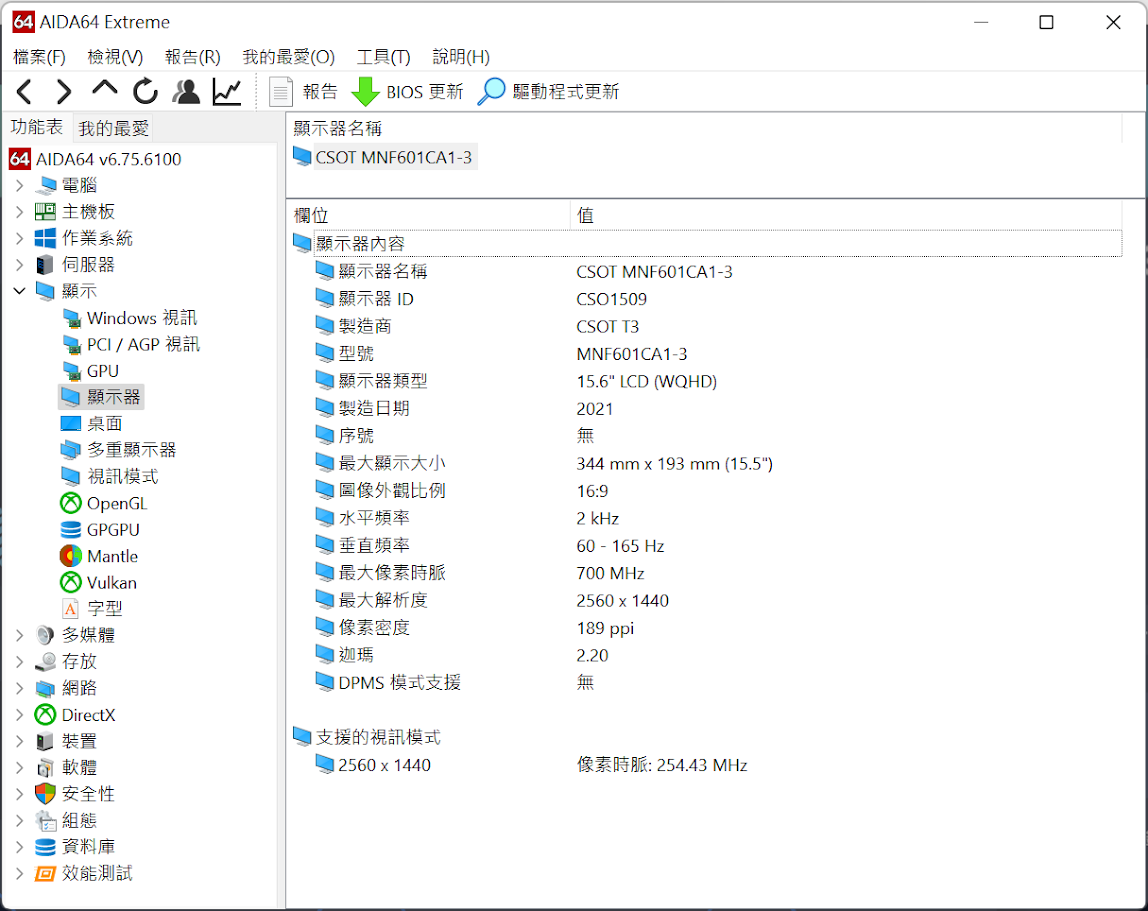The height and width of the screenshot is (911, 1148).
Task: Select the 多媒體 speaker icon
Action: coord(45,636)
